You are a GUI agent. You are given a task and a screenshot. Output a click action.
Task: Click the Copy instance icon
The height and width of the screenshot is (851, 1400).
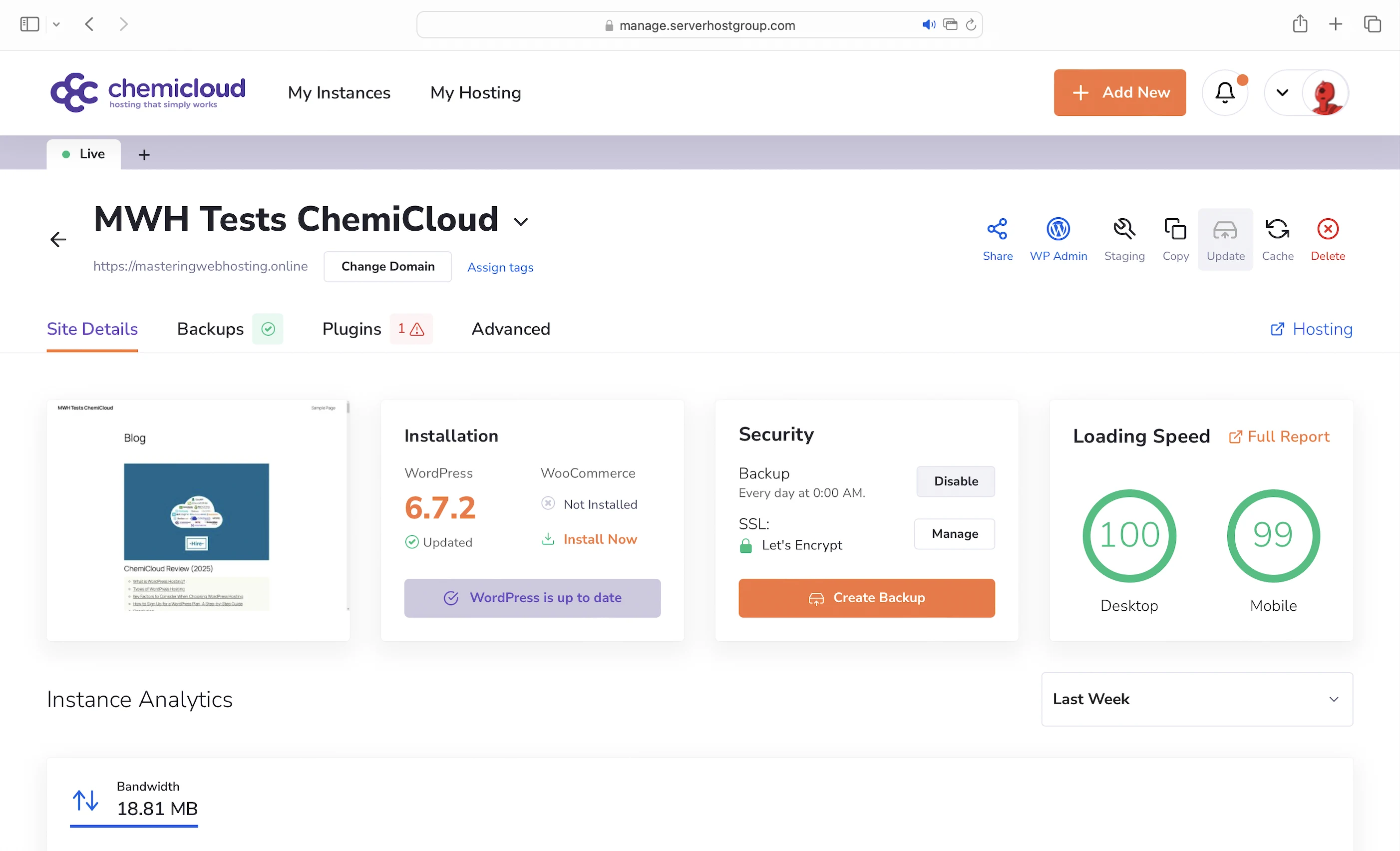point(1175,230)
